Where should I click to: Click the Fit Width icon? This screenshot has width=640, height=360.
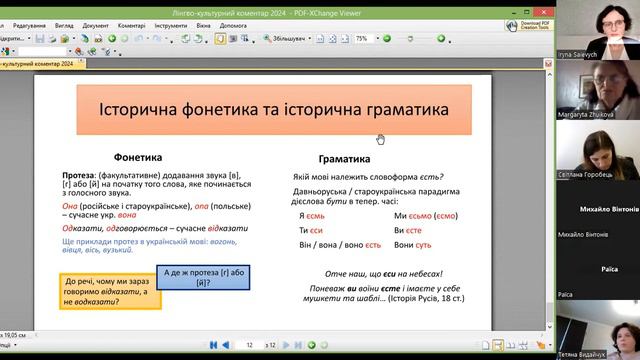(x=345, y=39)
